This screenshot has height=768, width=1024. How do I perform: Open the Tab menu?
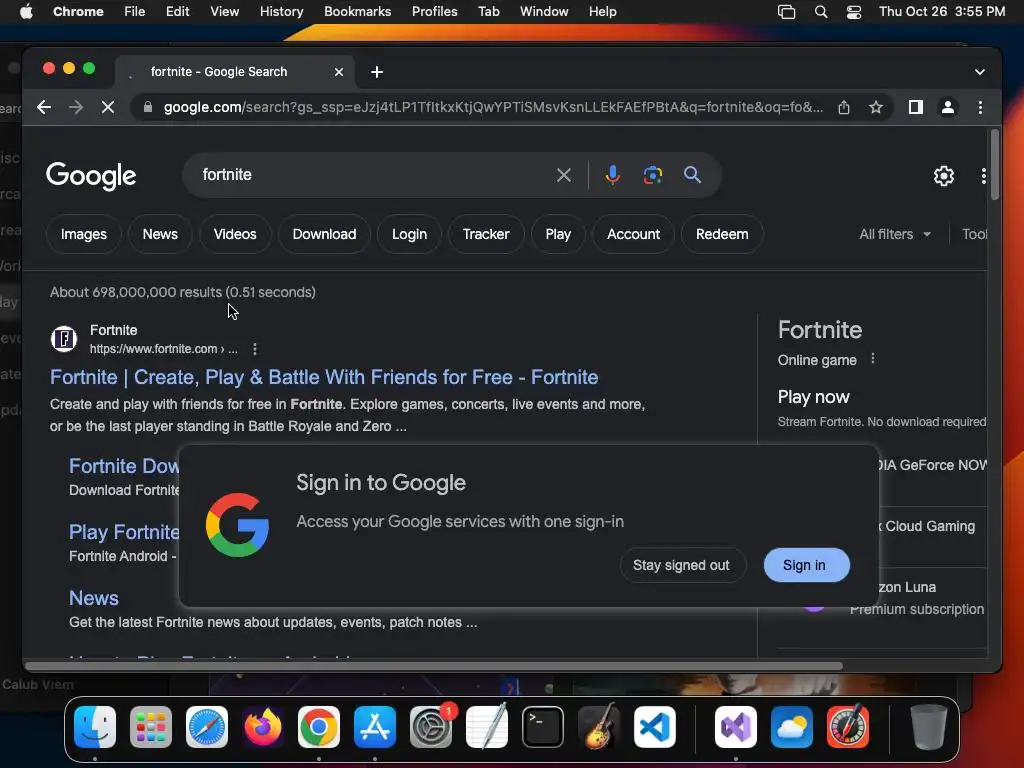pyautogui.click(x=488, y=12)
